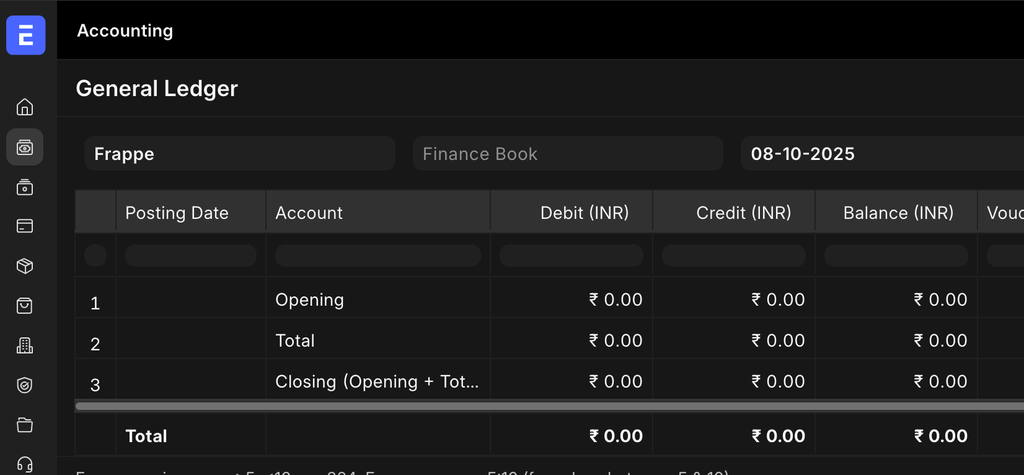Click the Debit (INR) column header
1024x475 pixels.
[x=571, y=213]
